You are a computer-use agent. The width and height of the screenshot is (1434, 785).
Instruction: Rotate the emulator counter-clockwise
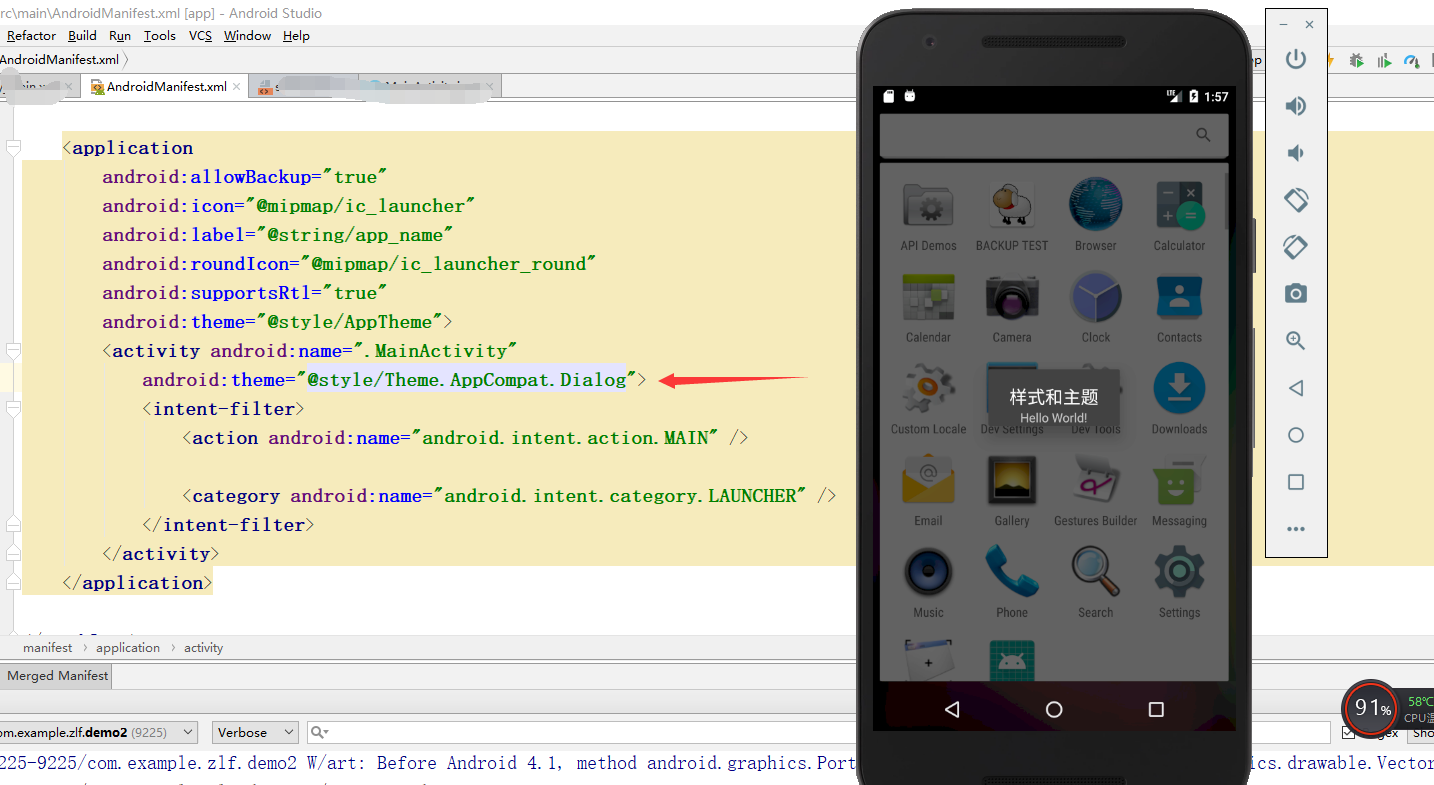coord(1296,200)
